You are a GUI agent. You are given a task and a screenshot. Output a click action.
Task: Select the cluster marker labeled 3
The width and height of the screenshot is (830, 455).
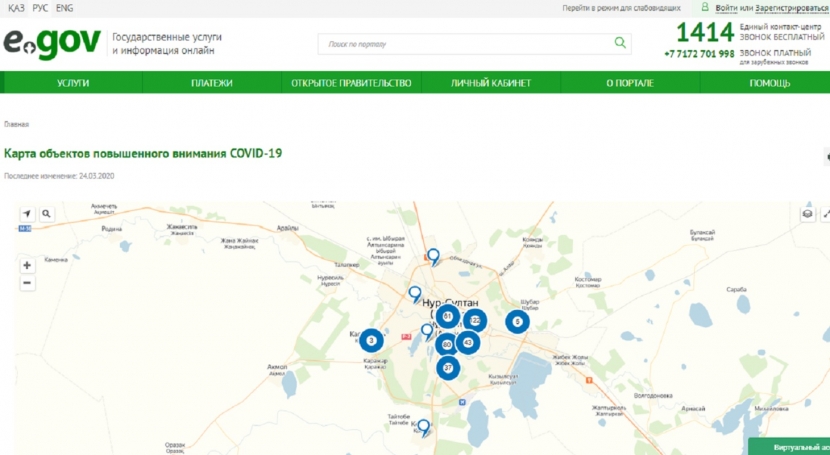point(372,340)
